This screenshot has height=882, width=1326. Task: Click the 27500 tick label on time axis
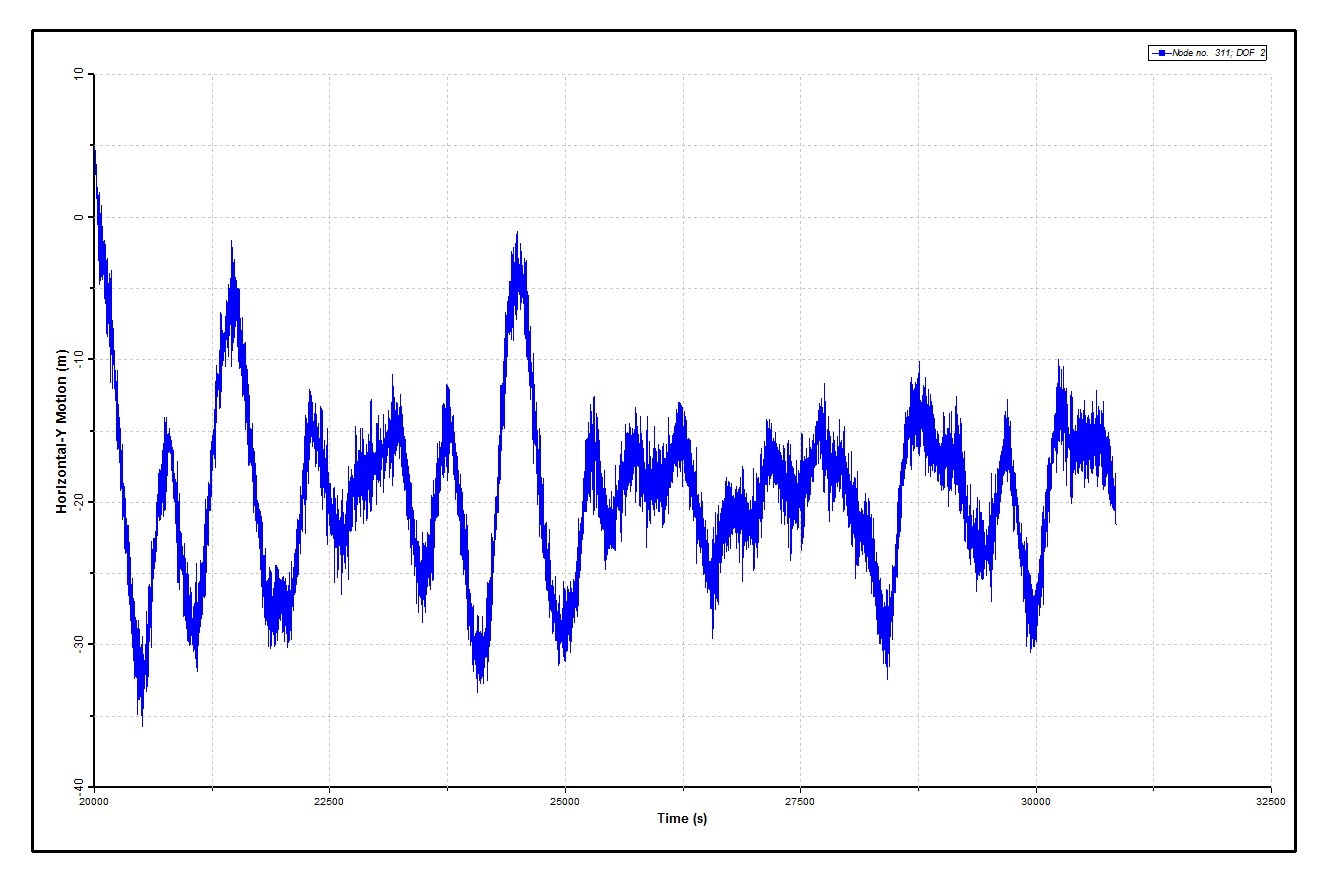tap(800, 801)
